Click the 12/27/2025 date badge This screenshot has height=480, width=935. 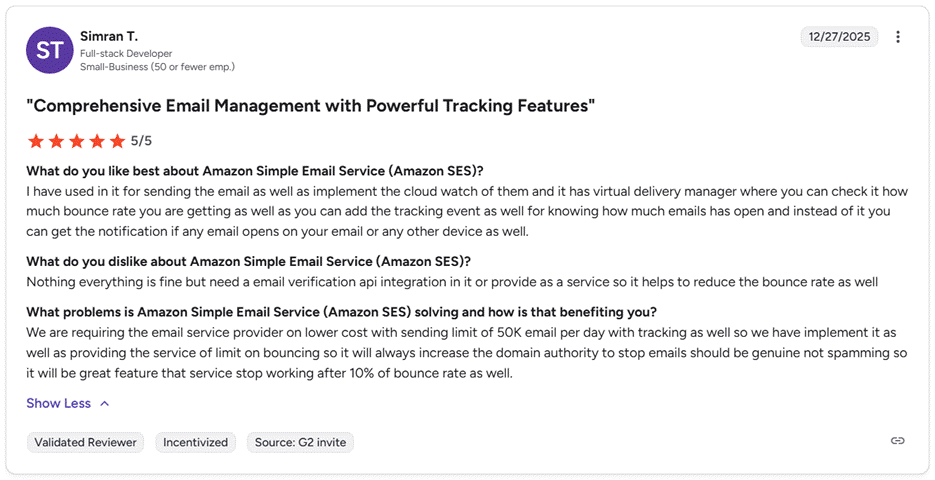tap(838, 37)
